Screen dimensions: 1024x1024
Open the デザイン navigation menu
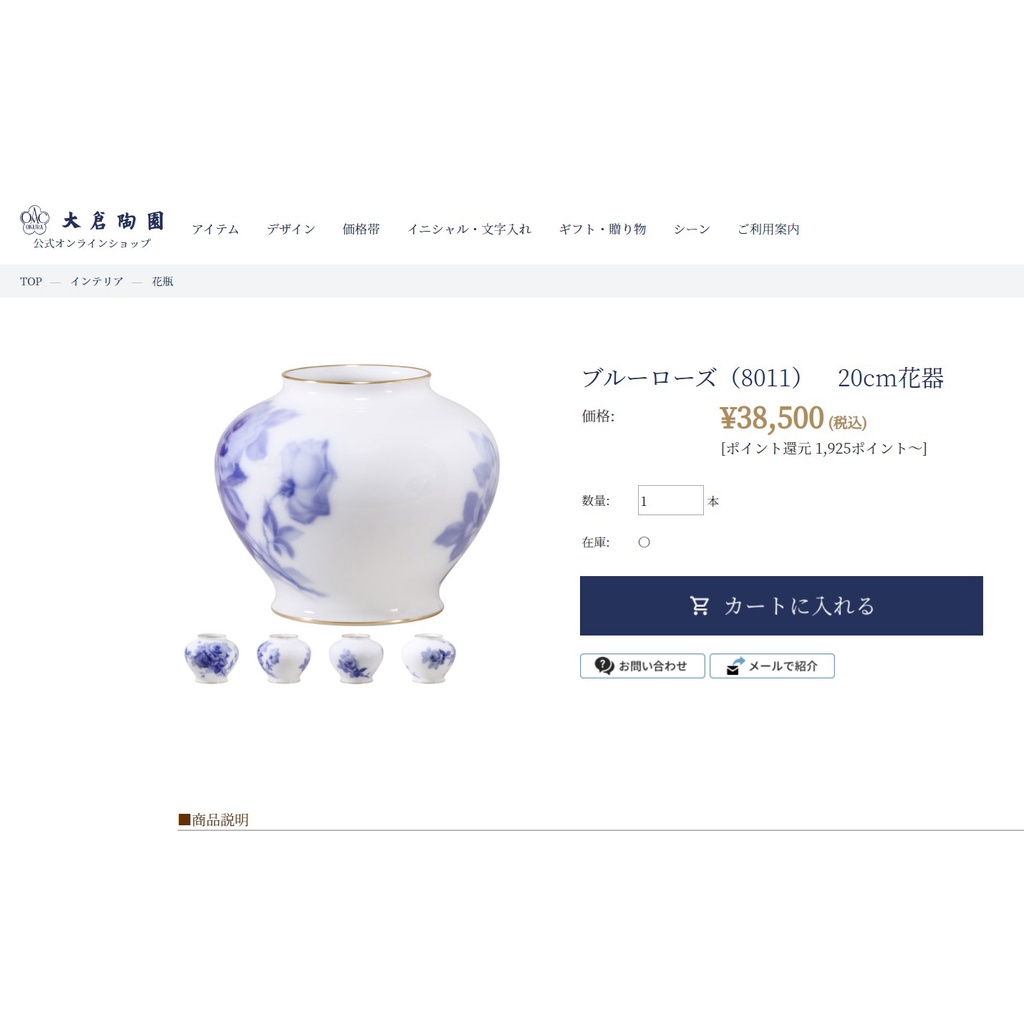pyautogui.click(x=291, y=229)
